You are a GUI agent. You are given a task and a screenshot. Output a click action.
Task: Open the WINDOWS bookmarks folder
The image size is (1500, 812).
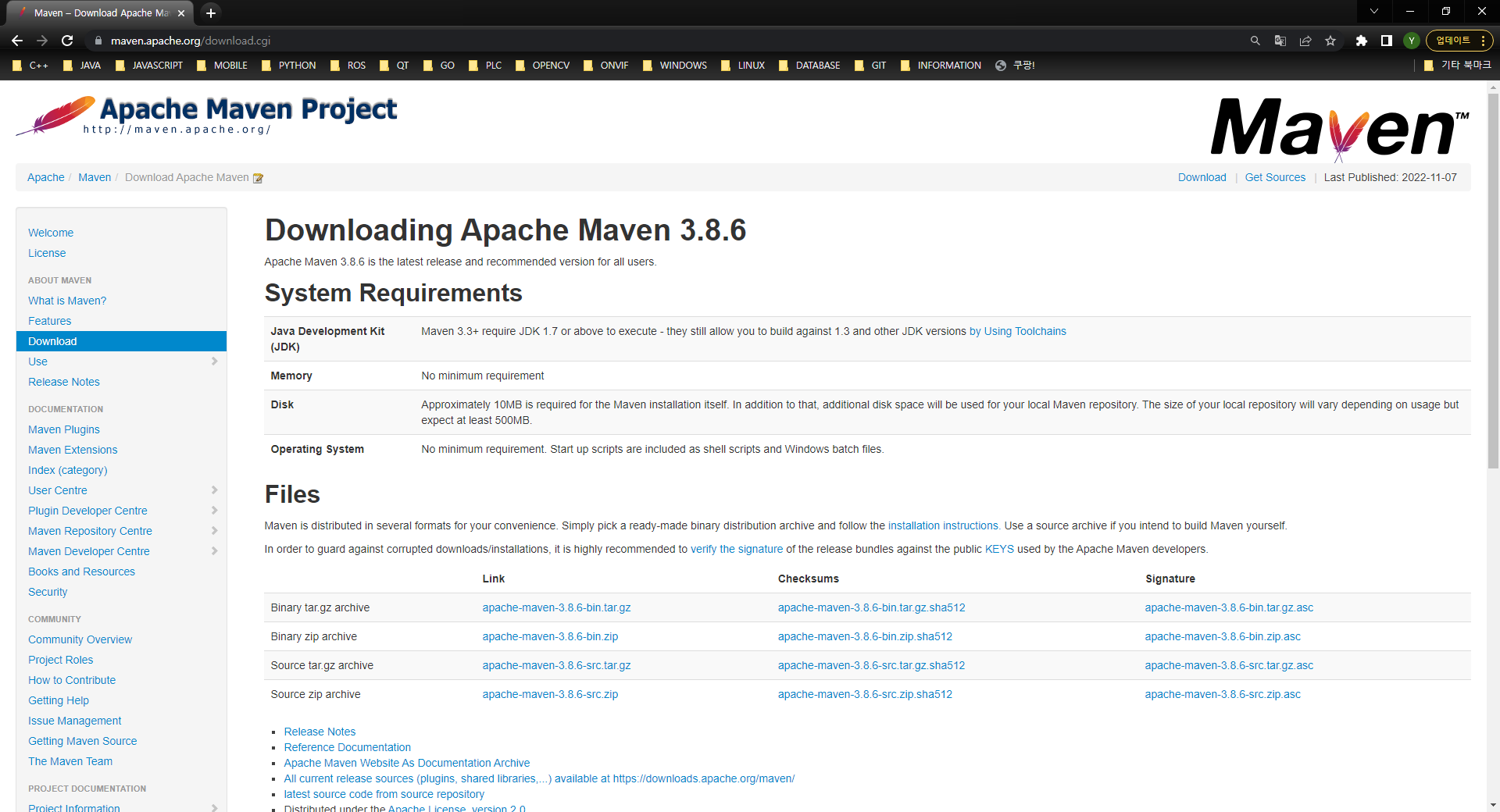click(675, 66)
